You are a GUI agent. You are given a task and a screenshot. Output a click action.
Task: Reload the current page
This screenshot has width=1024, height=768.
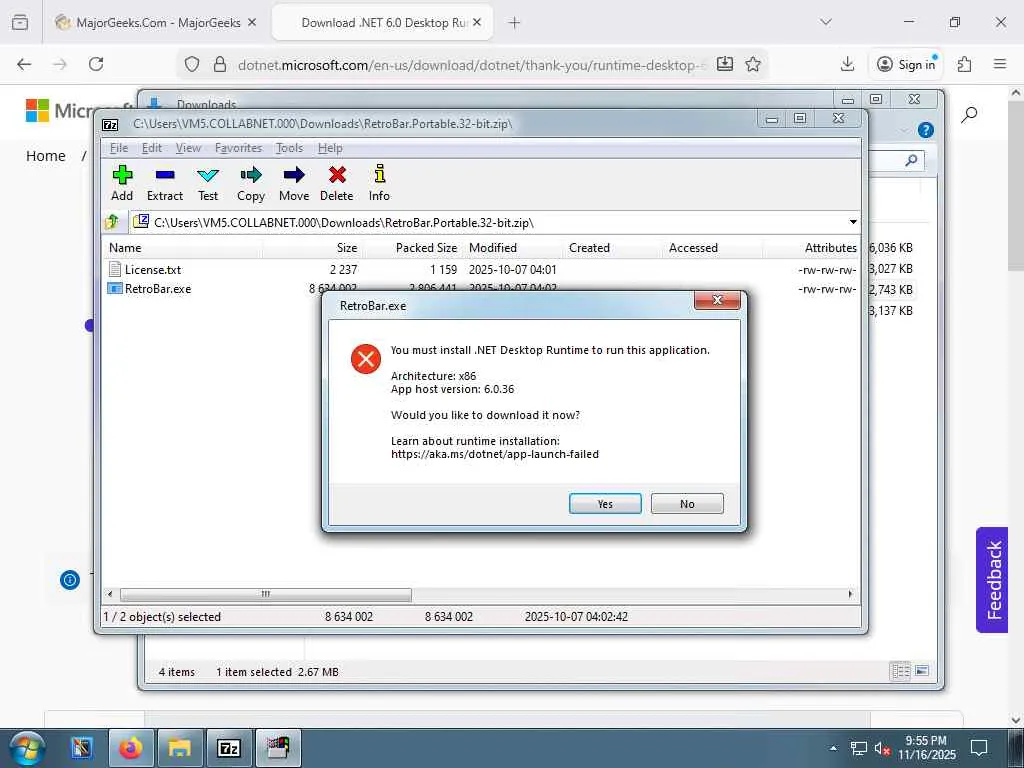96,64
